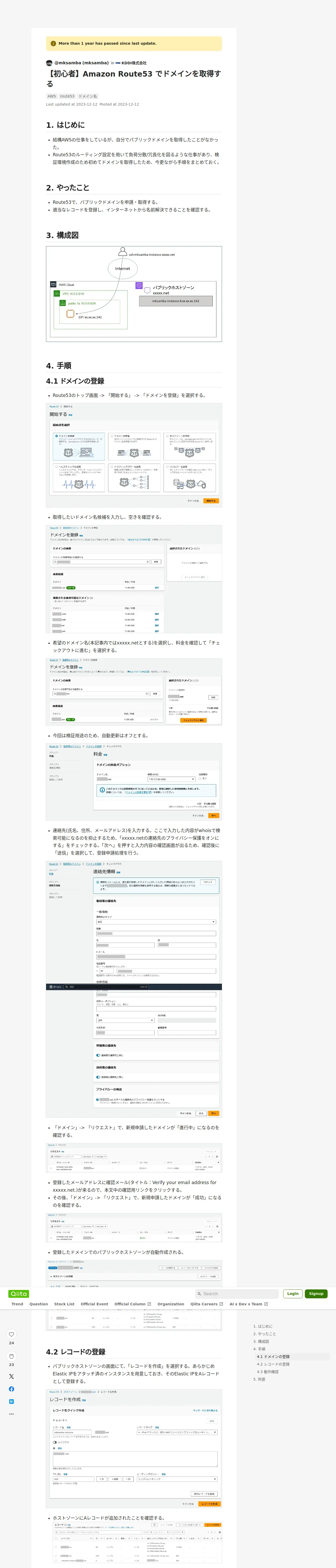Open the Qiita Careers link
Screen dimensions: 336x1568
[x=207, y=1304]
